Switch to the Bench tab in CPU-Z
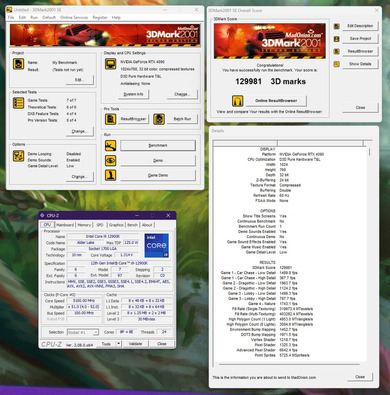 point(132,225)
